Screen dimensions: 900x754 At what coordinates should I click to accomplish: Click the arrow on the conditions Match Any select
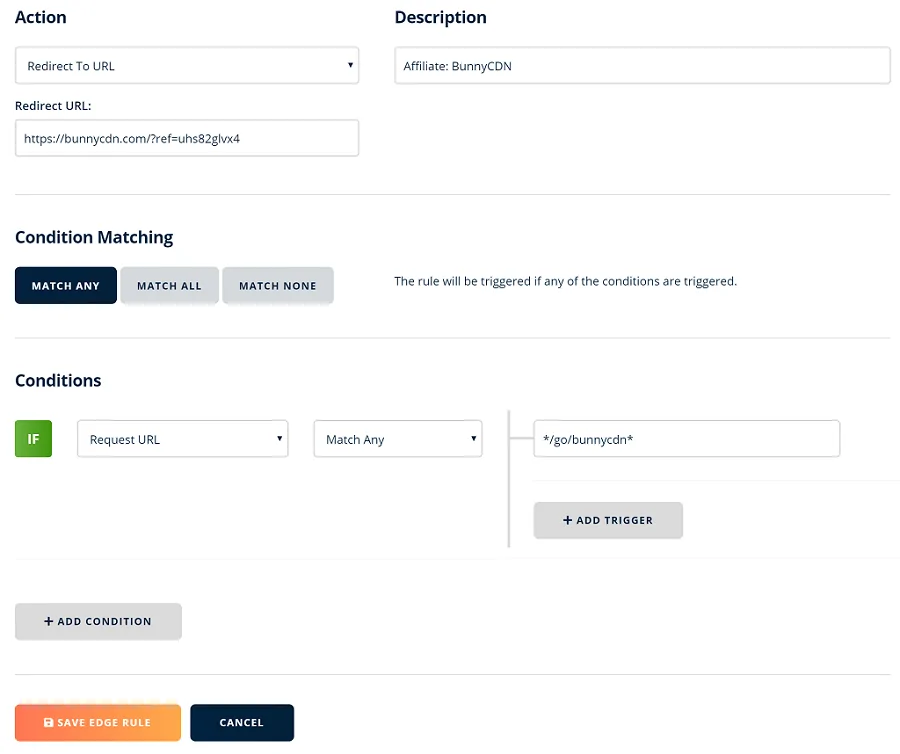click(x=473, y=439)
